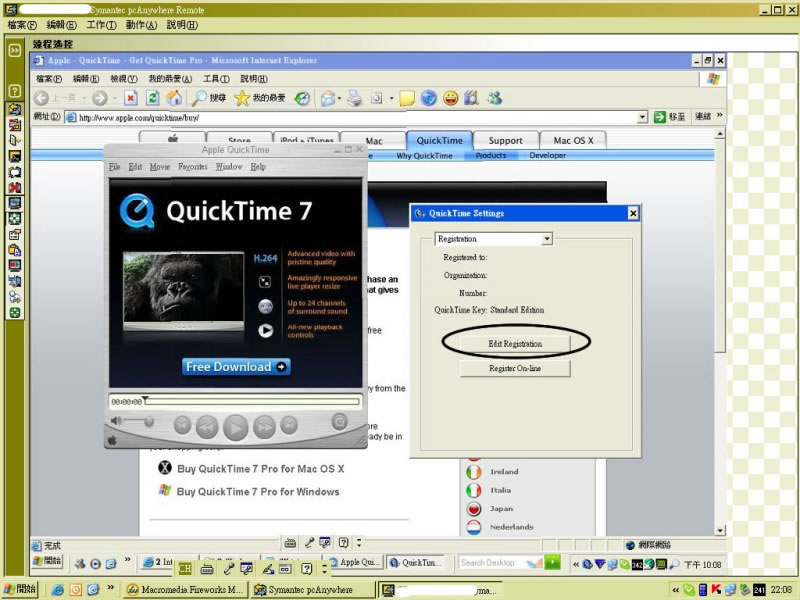Viewport: 800px width, 600px height.
Task: Click the Register On-line button
Action: [x=515, y=368]
